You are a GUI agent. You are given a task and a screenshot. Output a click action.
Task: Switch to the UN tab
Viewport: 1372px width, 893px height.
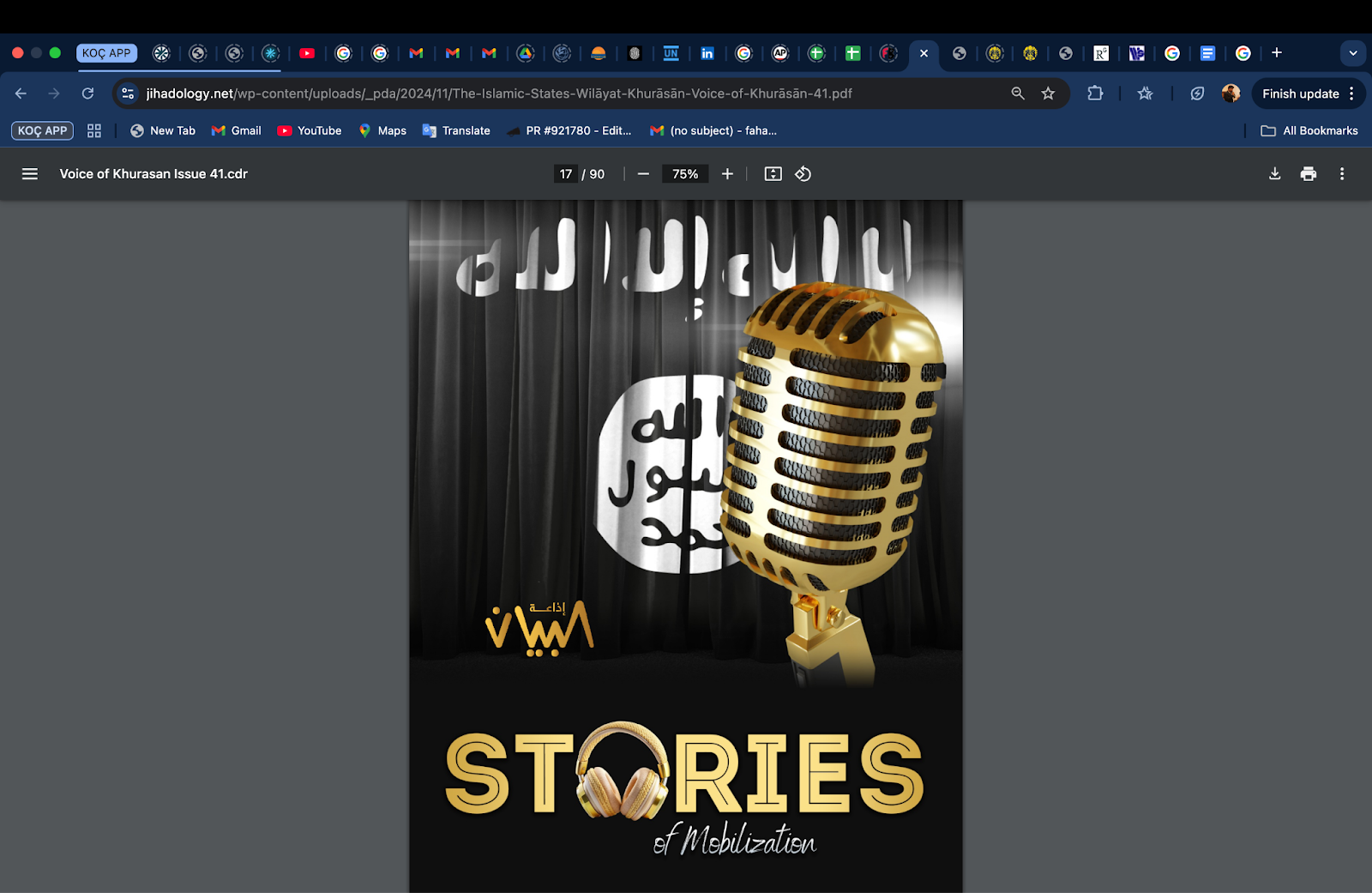pyautogui.click(x=671, y=53)
